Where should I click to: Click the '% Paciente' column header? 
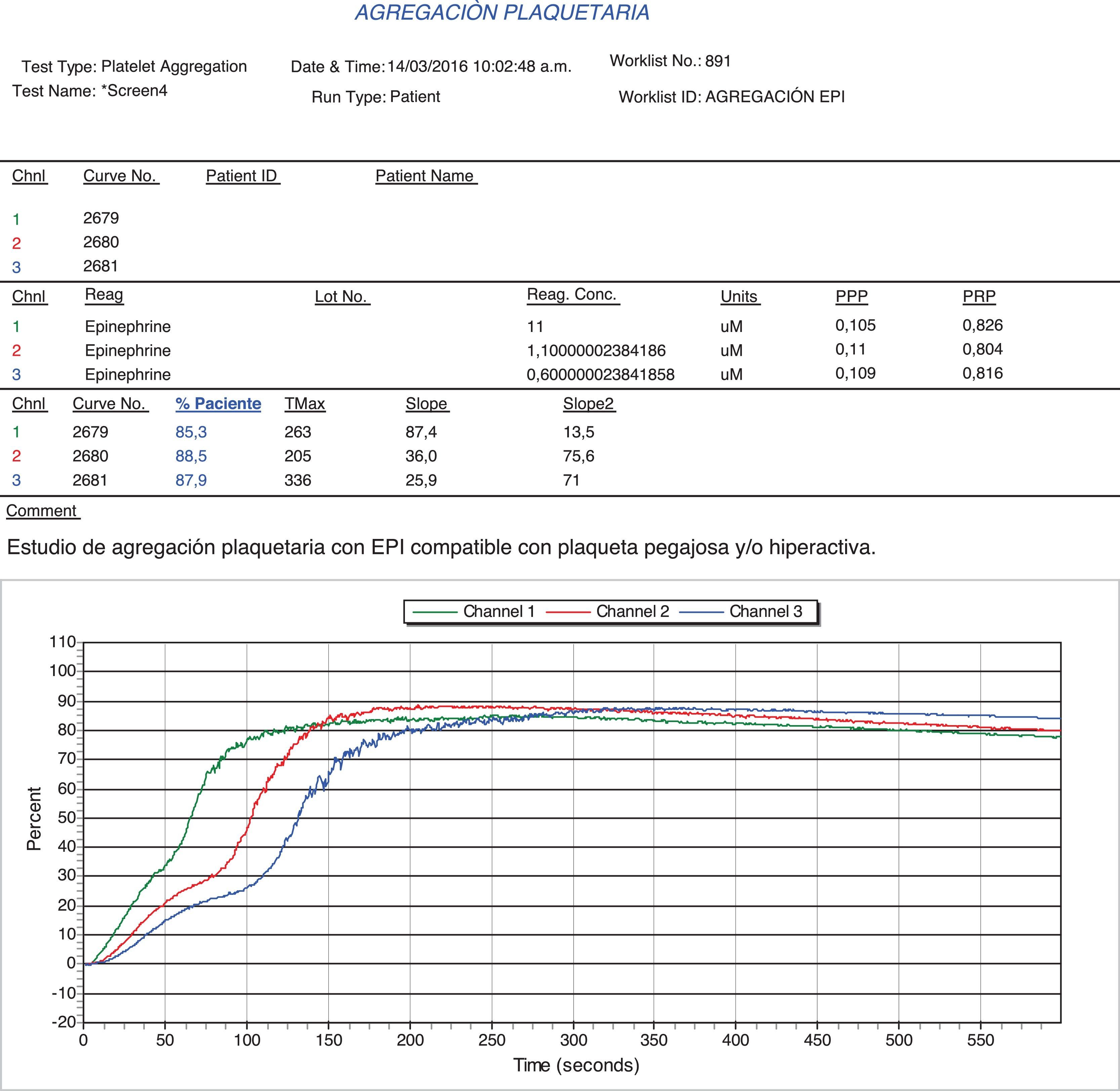[218, 404]
